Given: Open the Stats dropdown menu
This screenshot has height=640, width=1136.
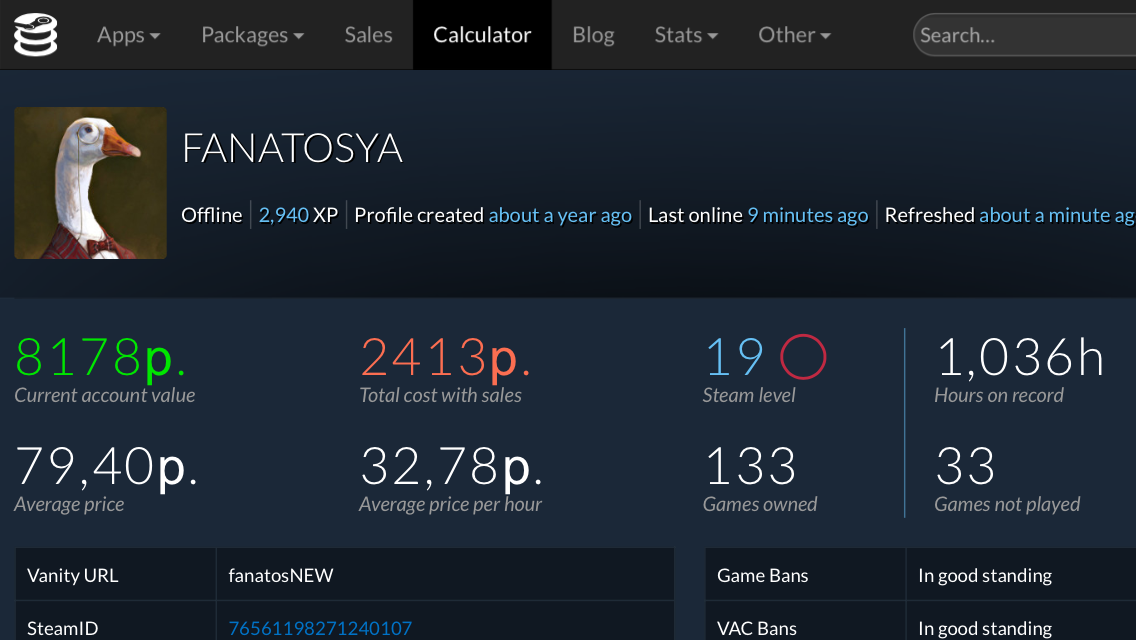Looking at the screenshot, I should point(686,35).
